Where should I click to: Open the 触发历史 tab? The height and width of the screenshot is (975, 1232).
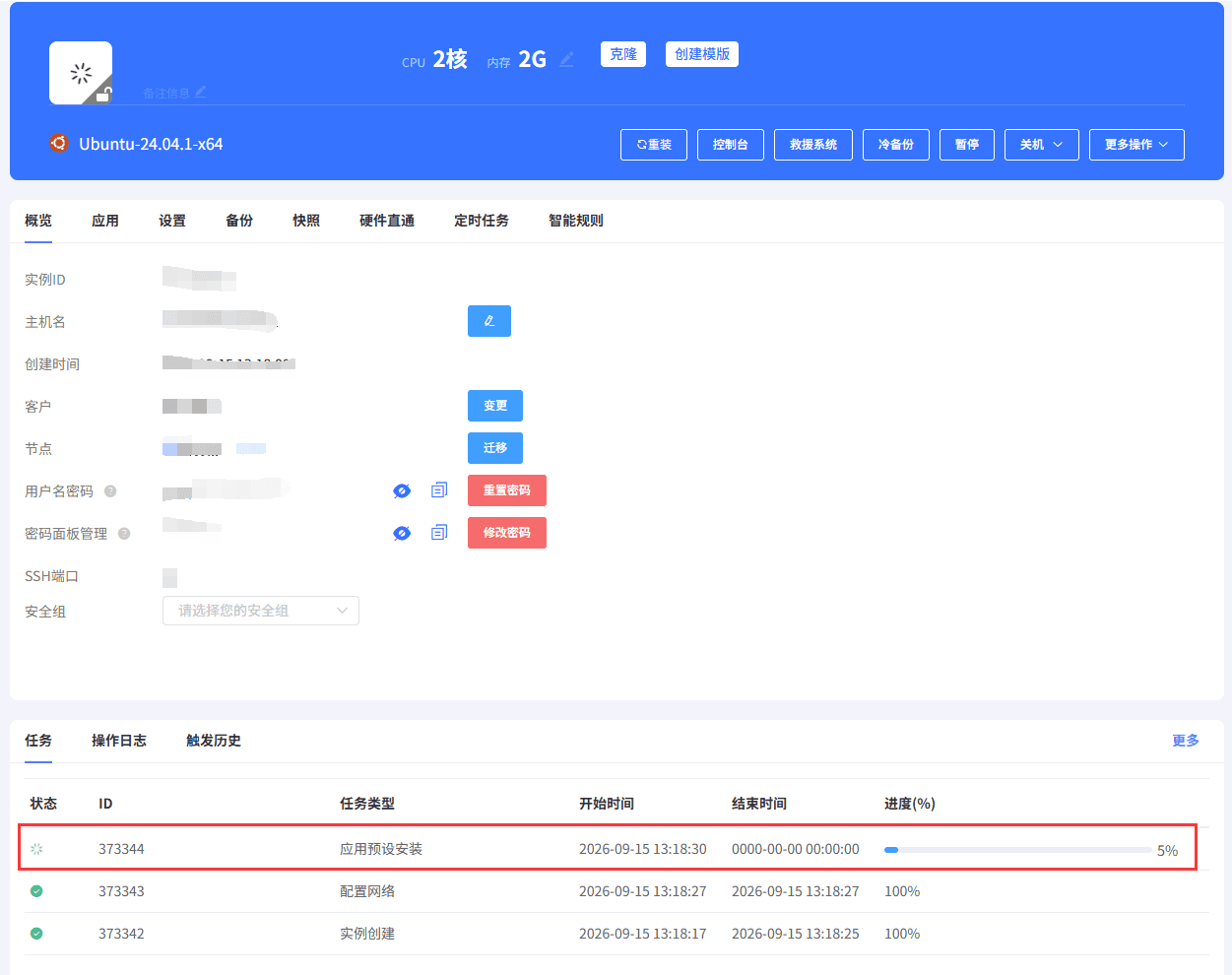(214, 741)
